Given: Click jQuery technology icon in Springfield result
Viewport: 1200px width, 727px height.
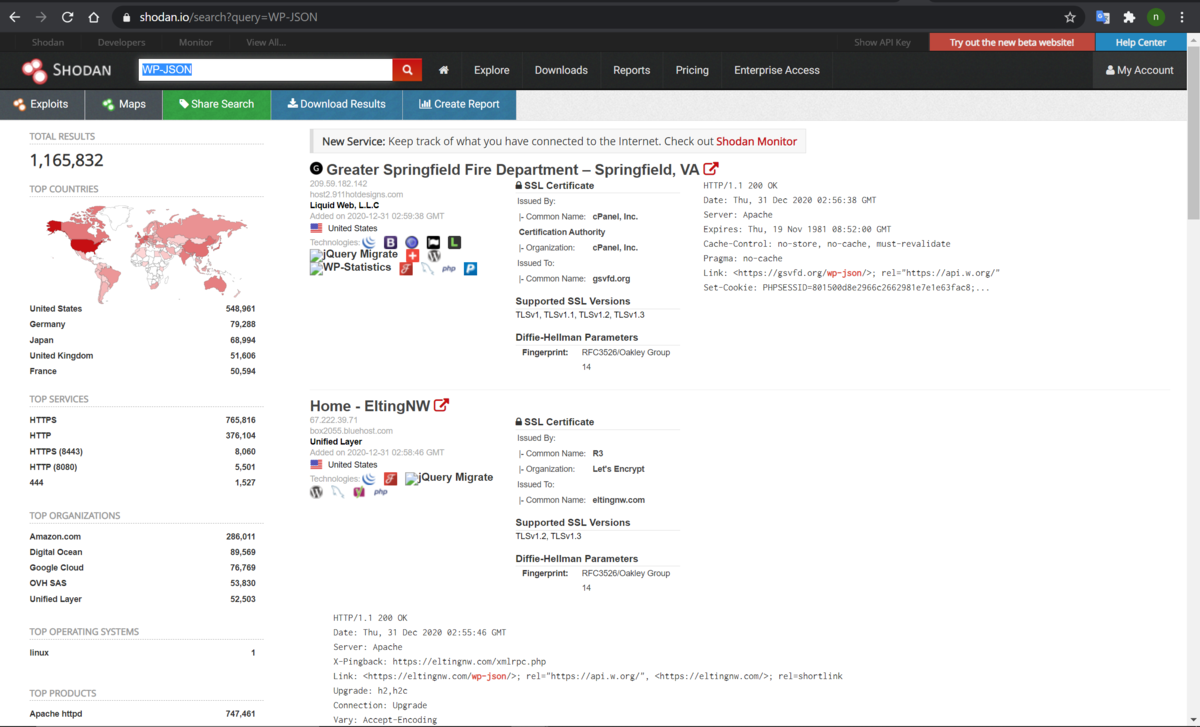Looking at the screenshot, I should pyautogui.click(x=369, y=242).
